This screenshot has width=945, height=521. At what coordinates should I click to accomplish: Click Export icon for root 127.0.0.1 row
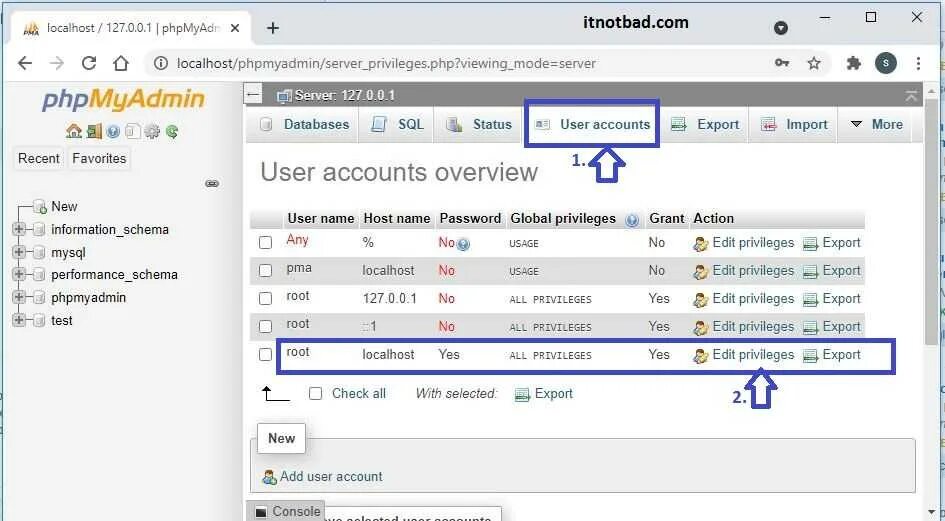coord(811,300)
